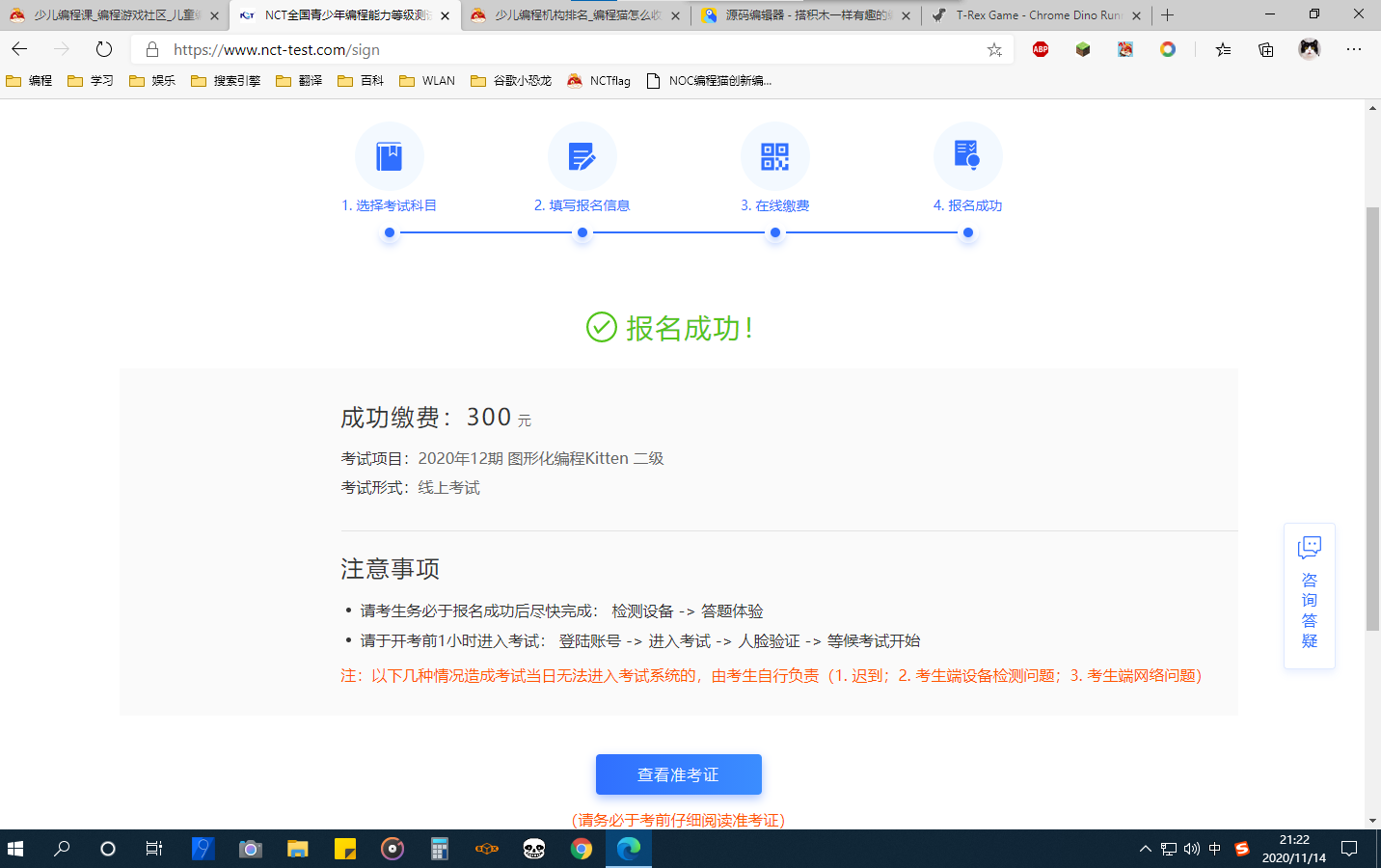Click the step 4 报名成功 certificate icon
The image size is (1381, 868).
pyautogui.click(x=967, y=156)
